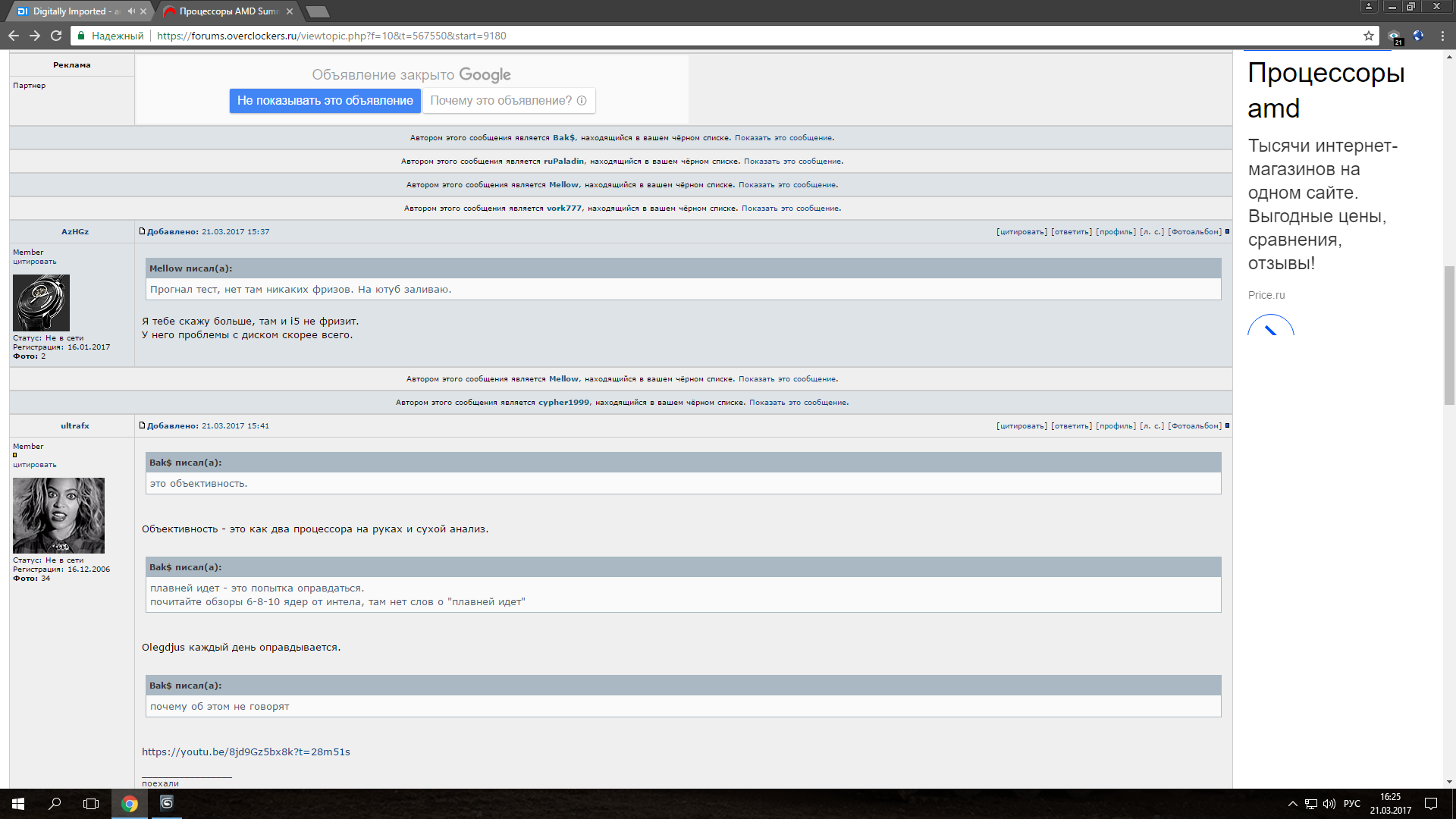Open the YouTube link in ultrafx's post
Screen dimensions: 1456x819
click(246, 752)
